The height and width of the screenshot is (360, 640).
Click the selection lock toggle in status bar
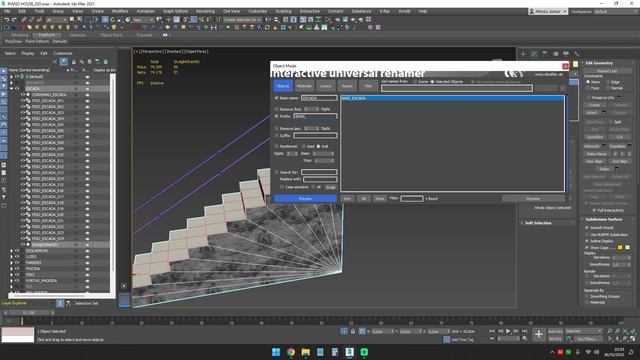point(353,331)
